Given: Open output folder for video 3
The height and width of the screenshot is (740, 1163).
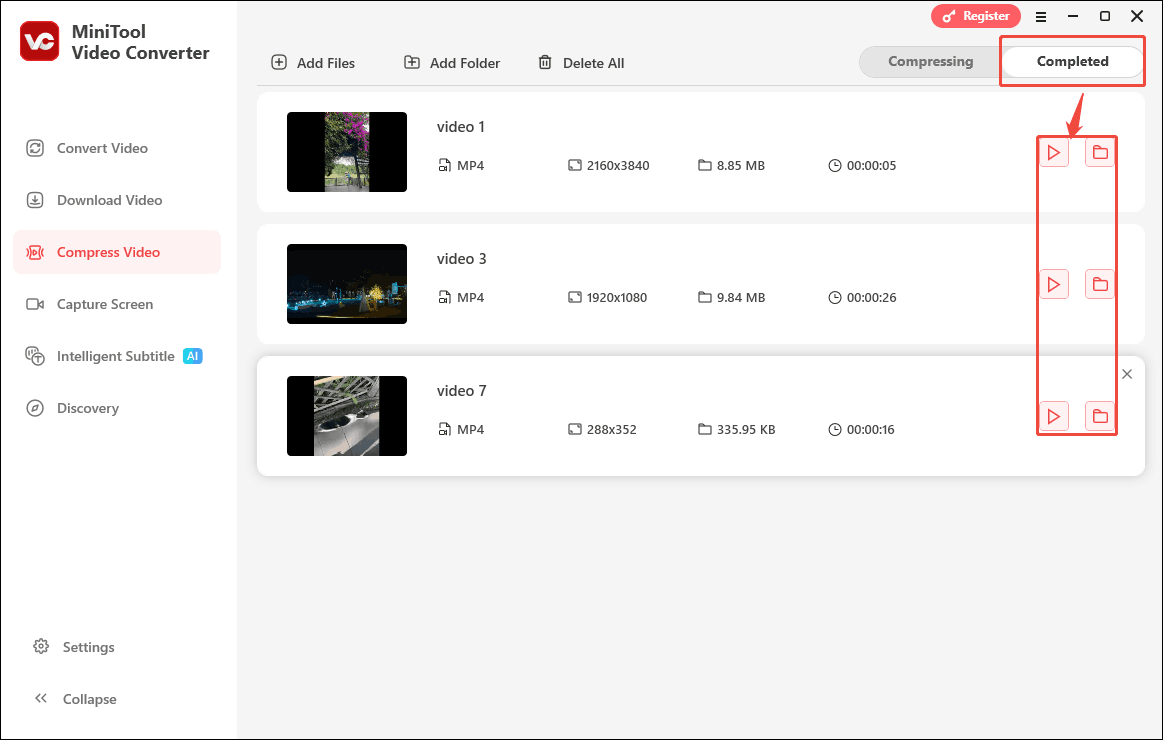Looking at the screenshot, I should tap(1100, 284).
